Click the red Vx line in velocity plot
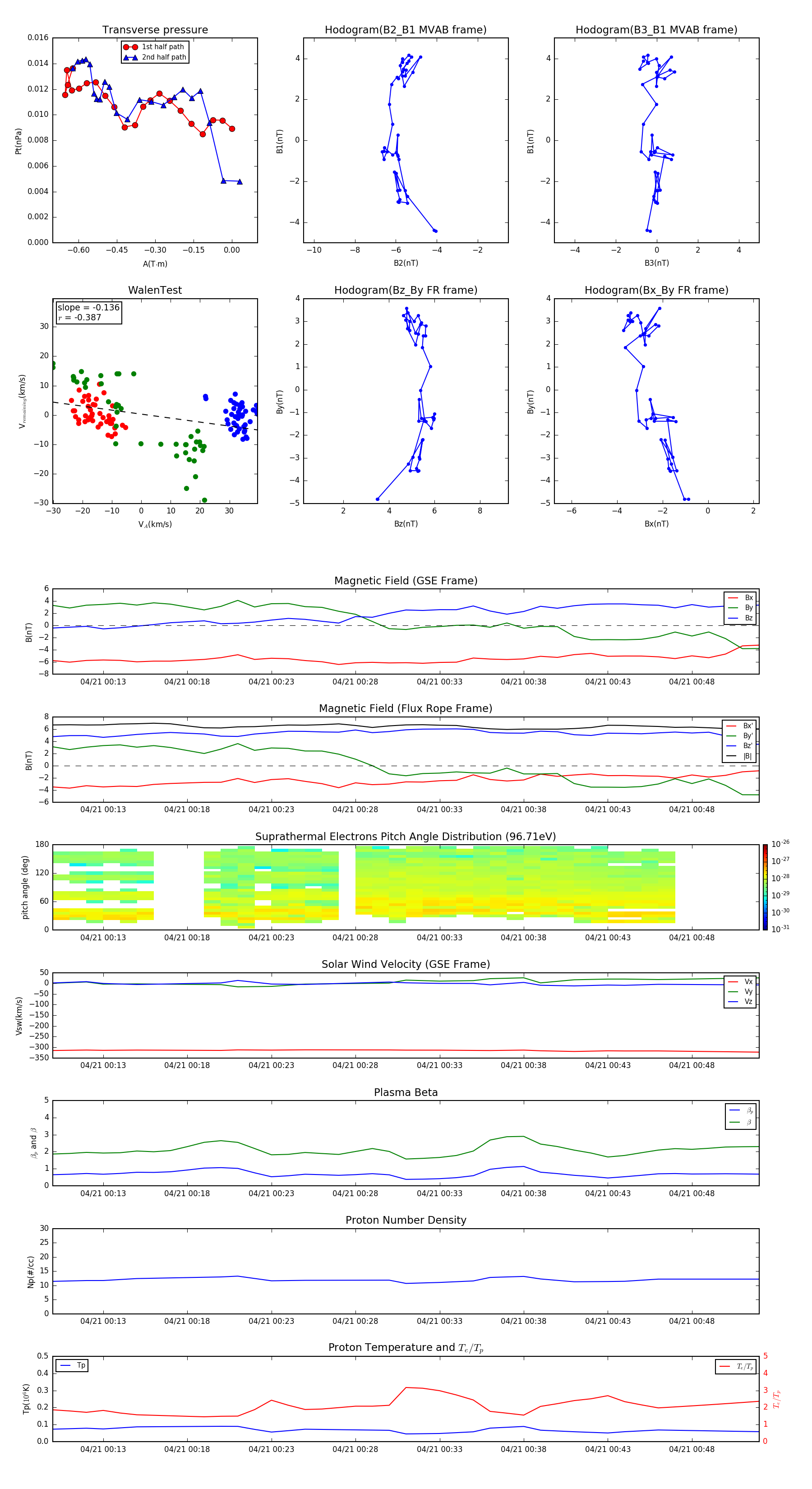 point(406,1050)
